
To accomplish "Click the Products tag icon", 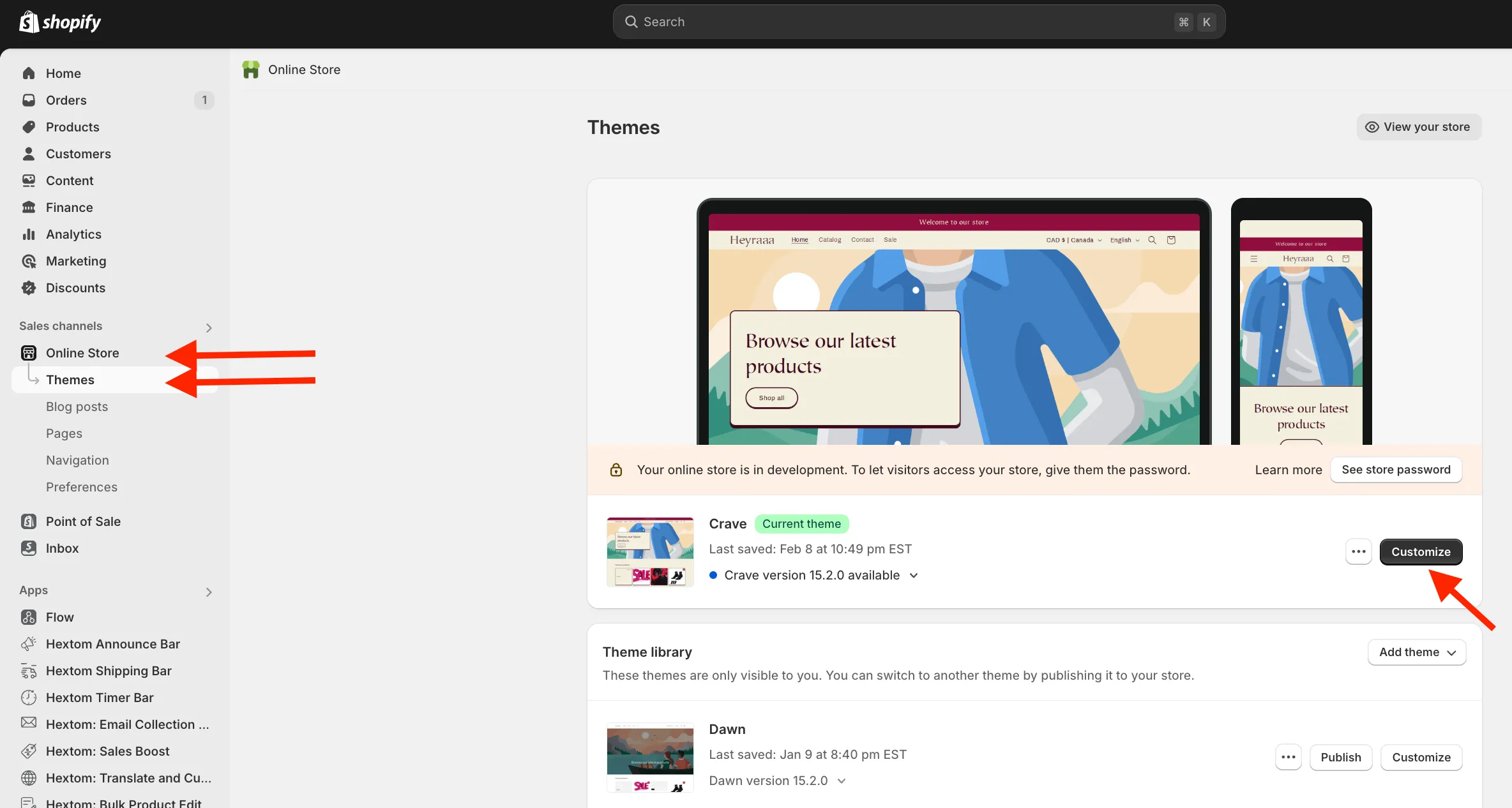I will [x=29, y=127].
